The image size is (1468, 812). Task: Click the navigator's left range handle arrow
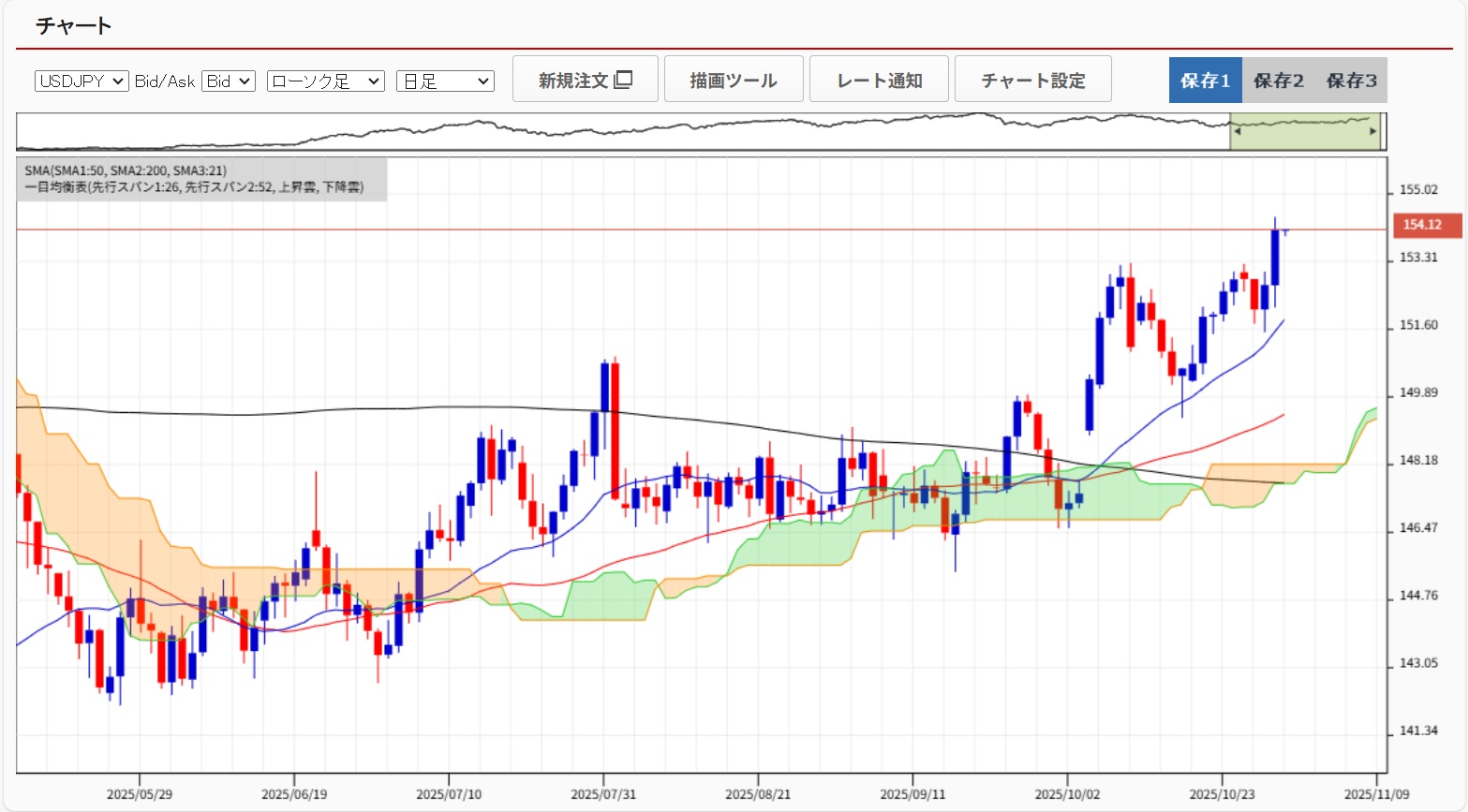(1238, 132)
